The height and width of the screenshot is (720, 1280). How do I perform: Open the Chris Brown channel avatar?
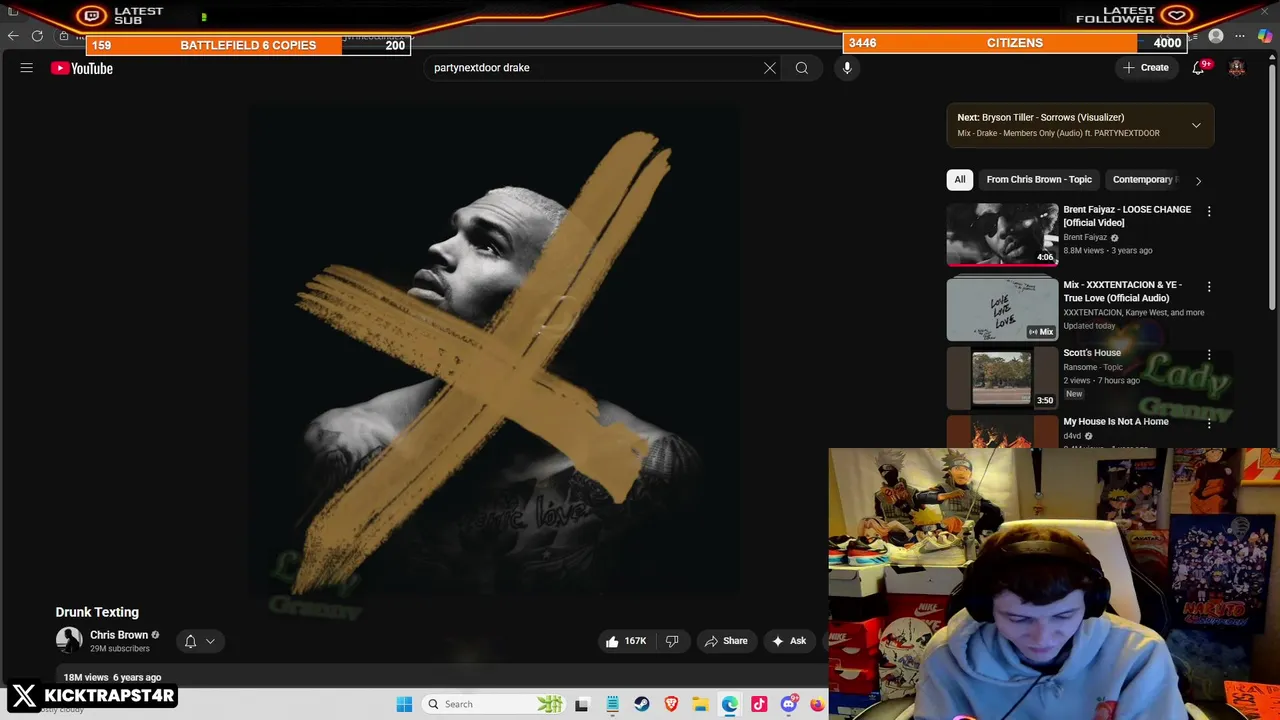[69, 640]
